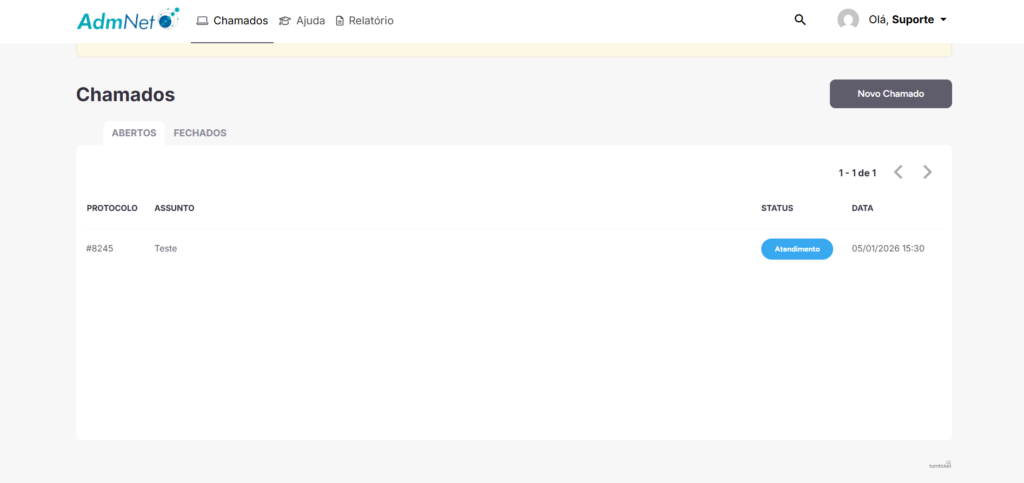Viewport: 1024px width, 483px height.
Task: Click the Teste ticket subject
Action: tap(166, 249)
